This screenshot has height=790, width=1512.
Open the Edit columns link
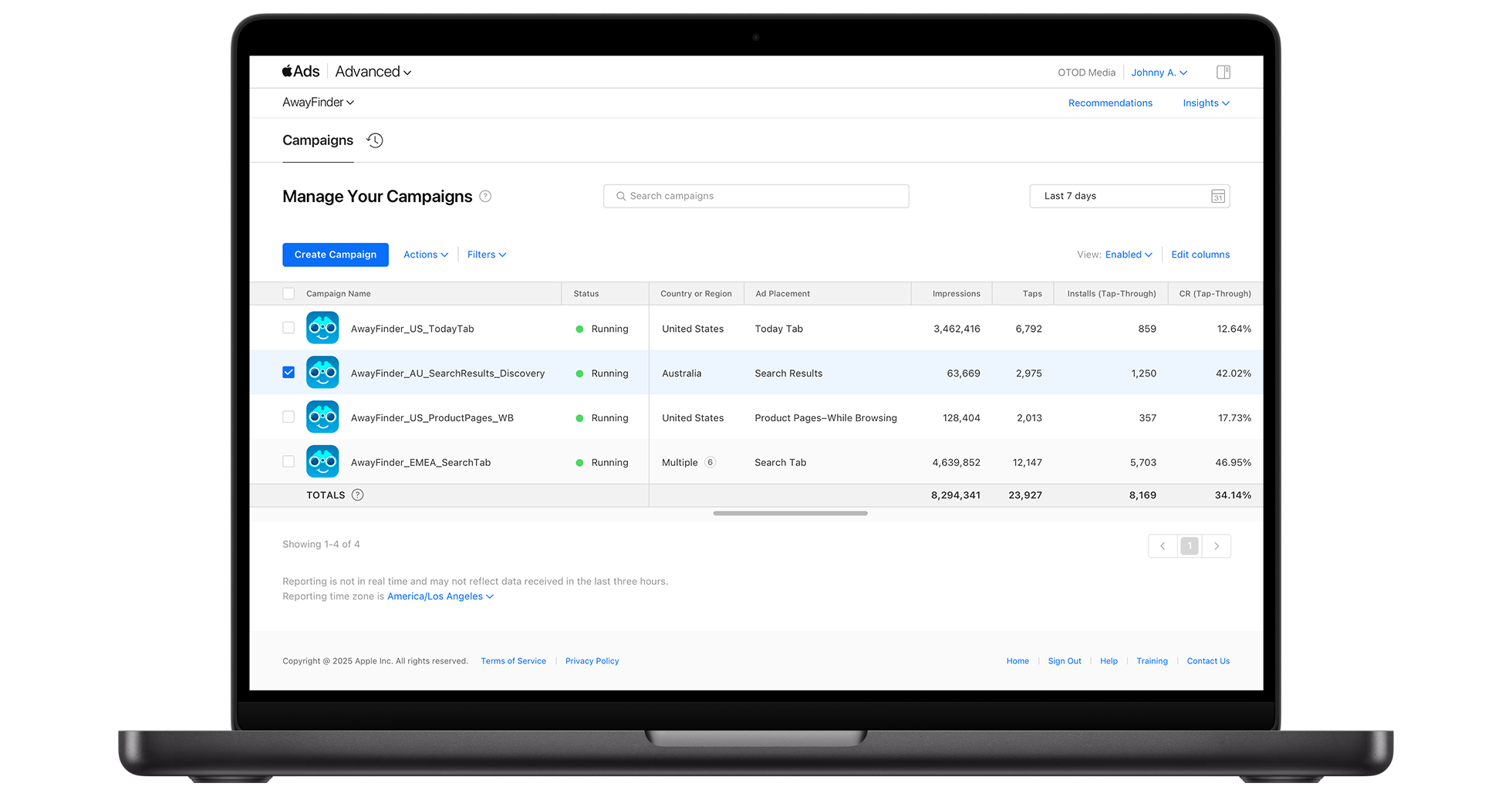(1200, 255)
